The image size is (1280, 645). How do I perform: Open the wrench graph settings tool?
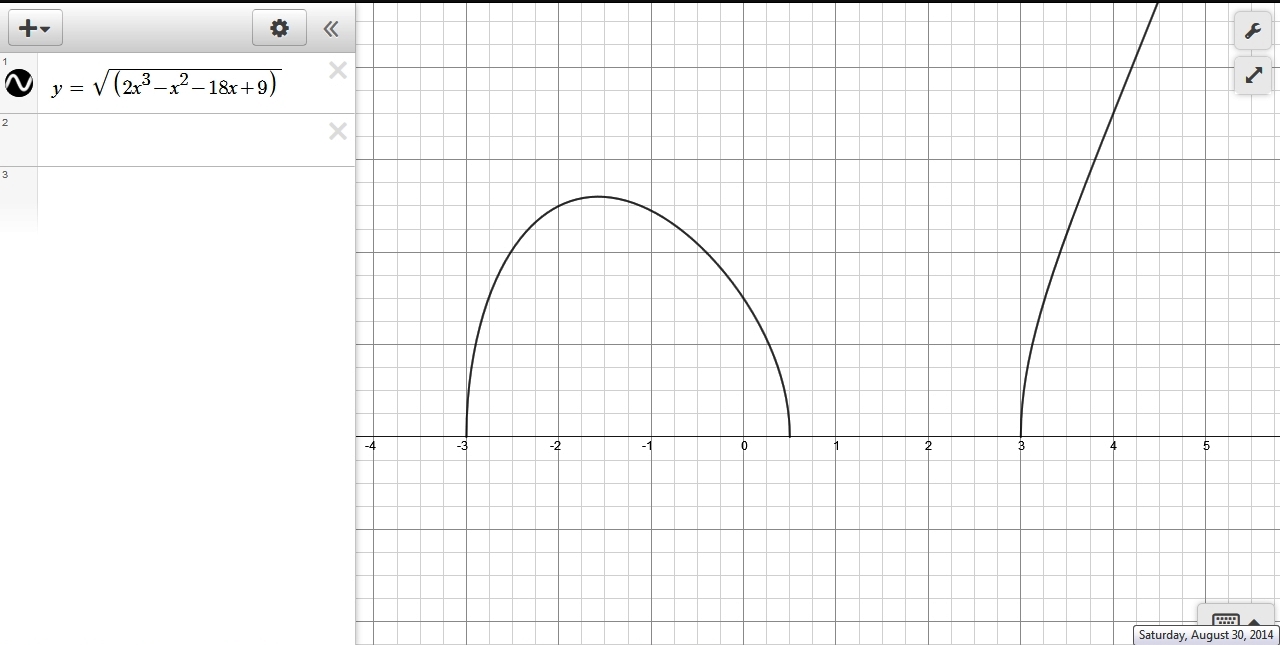pyautogui.click(x=1253, y=31)
